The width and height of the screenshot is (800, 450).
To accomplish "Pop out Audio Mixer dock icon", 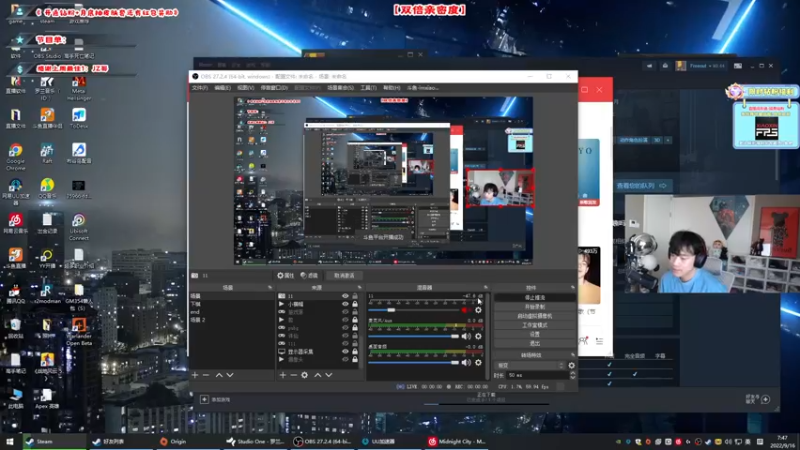I will [x=486, y=288].
